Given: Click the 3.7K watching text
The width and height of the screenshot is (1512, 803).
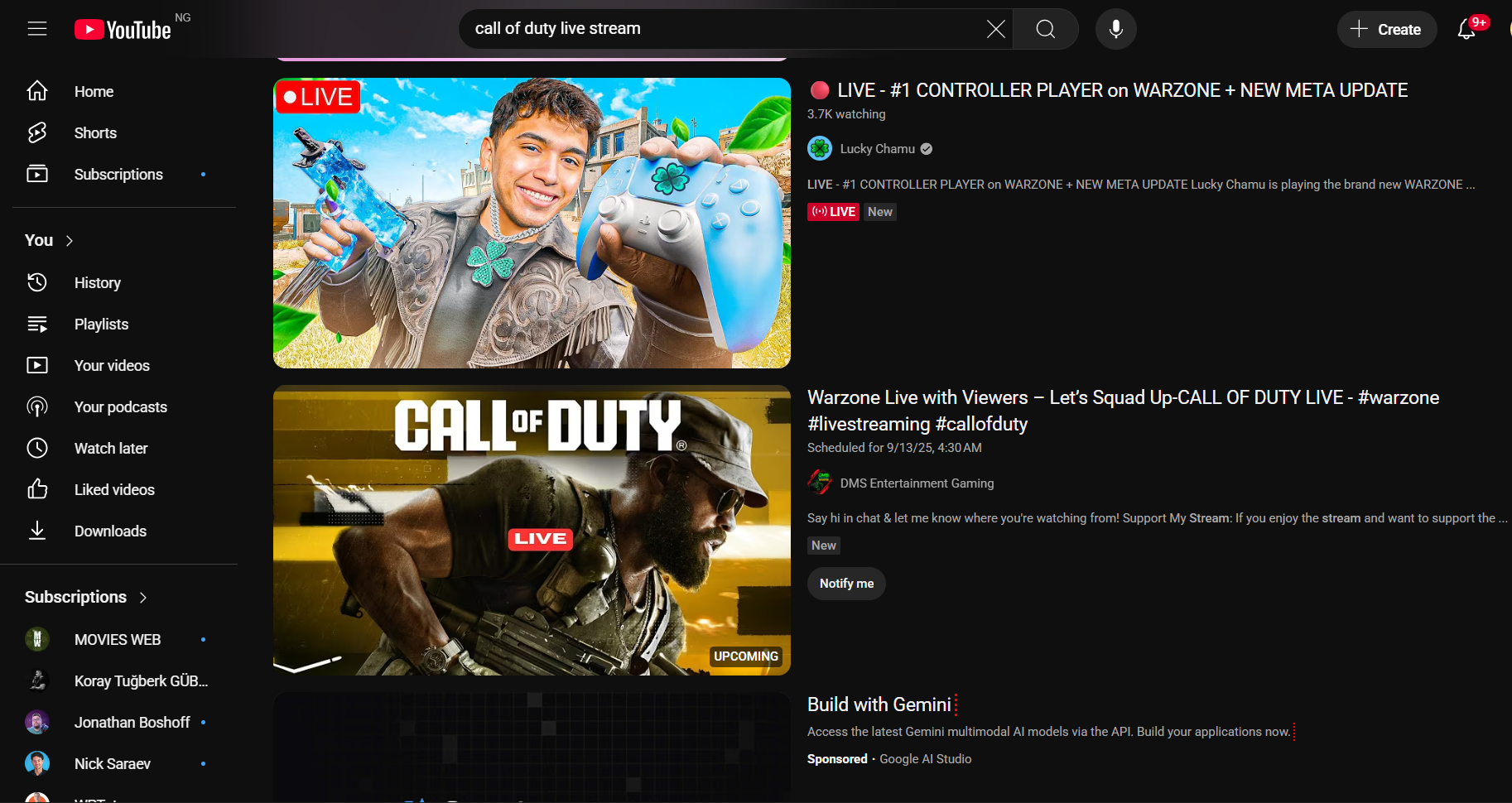Looking at the screenshot, I should pyautogui.click(x=846, y=114).
